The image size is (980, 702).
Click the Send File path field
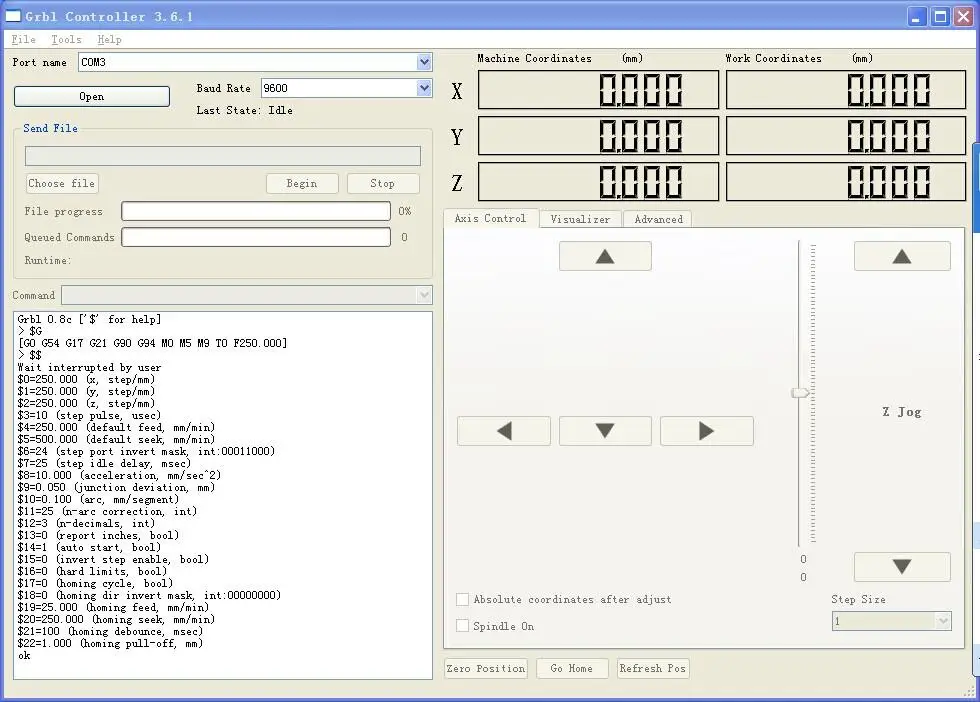222,156
